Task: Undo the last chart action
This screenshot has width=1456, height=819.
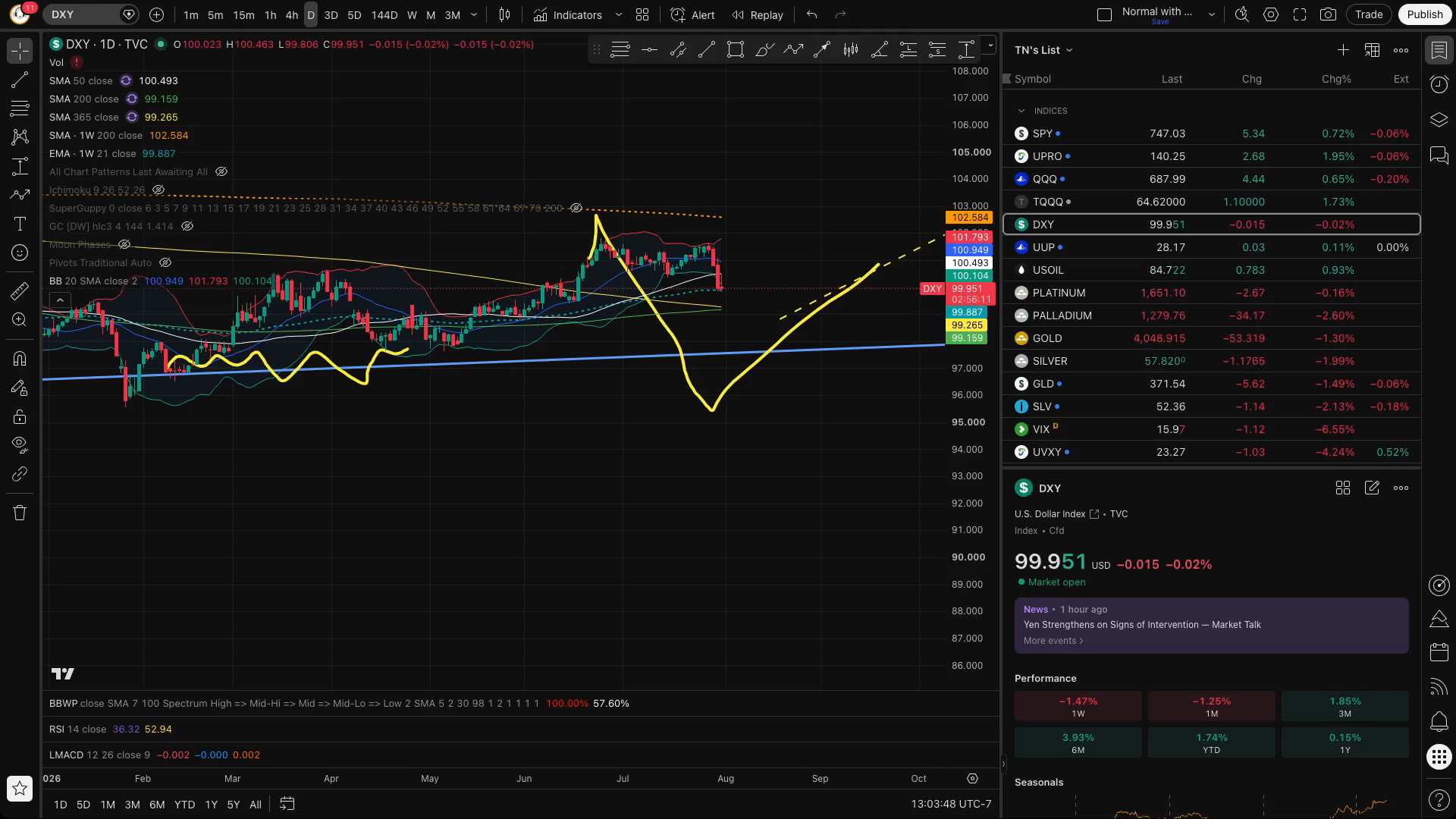Action: click(x=811, y=14)
